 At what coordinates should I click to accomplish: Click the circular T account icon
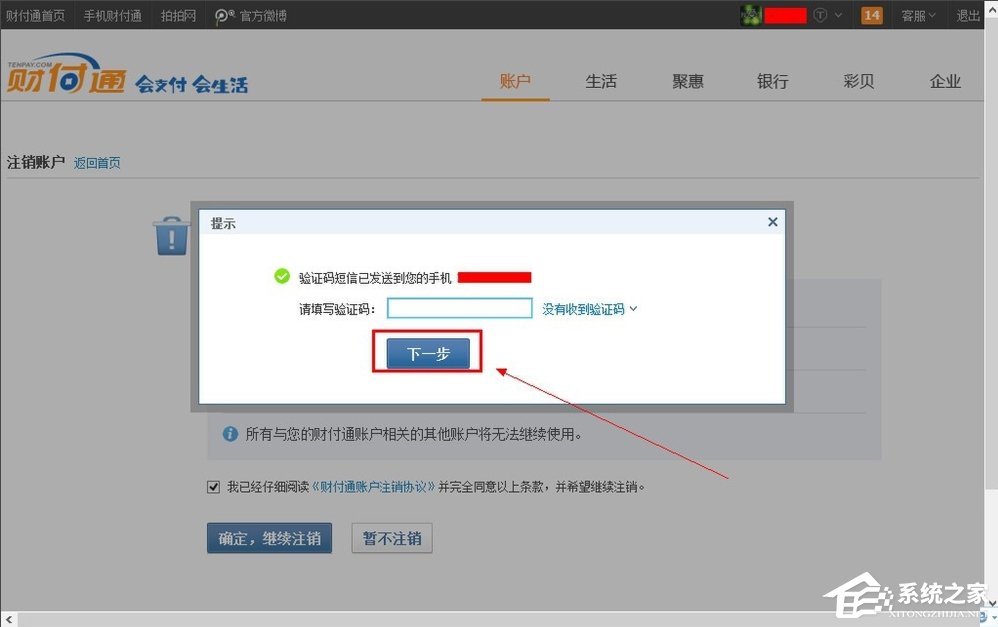[822, 15]
